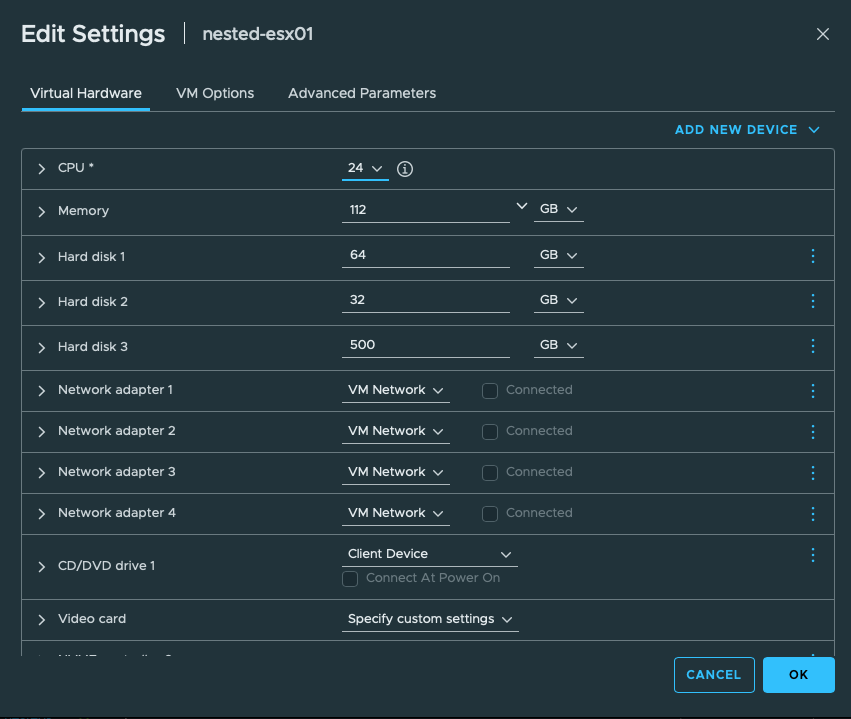Change Hard disk 2 unit GB dropdown
Image resolution: width=851 pixels, height=719 pixels.
pyautogui.click(x=558, y=300)
